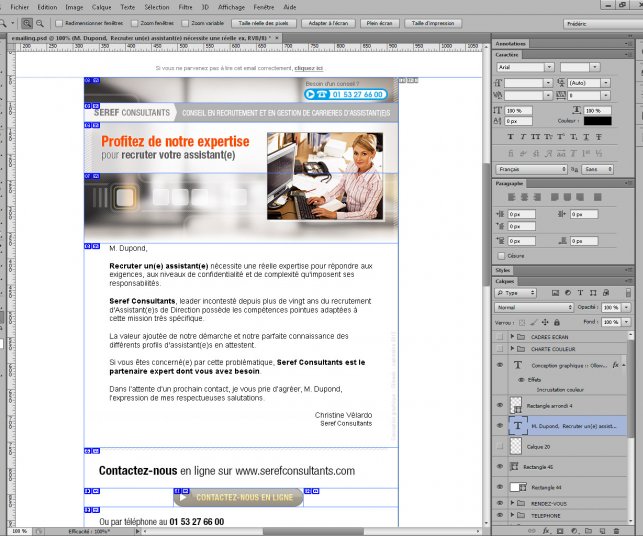Align paragraph text left
The width and height of the screenshot is (643, 536).
[511, 197]
